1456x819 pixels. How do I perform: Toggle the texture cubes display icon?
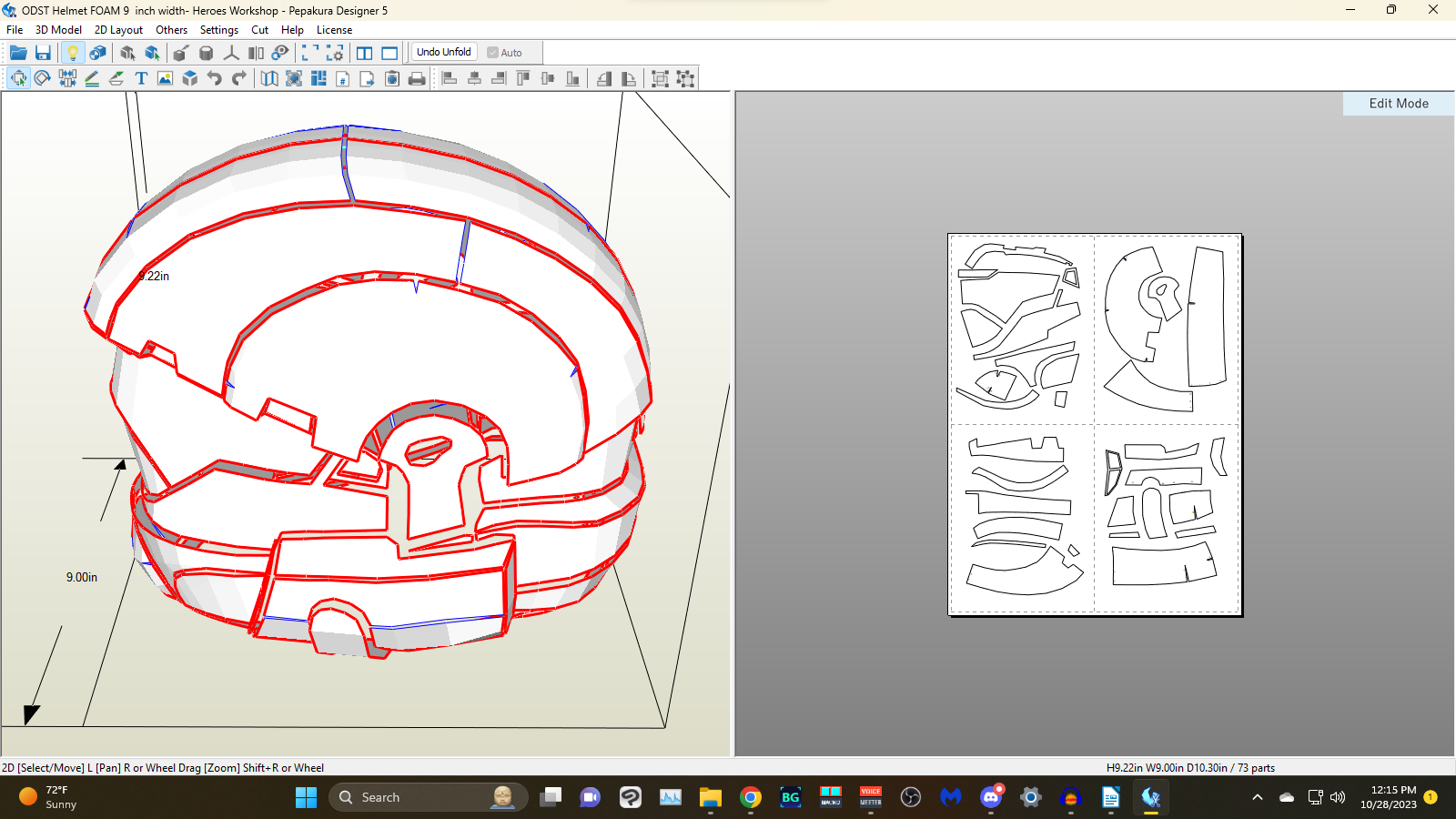97,53
